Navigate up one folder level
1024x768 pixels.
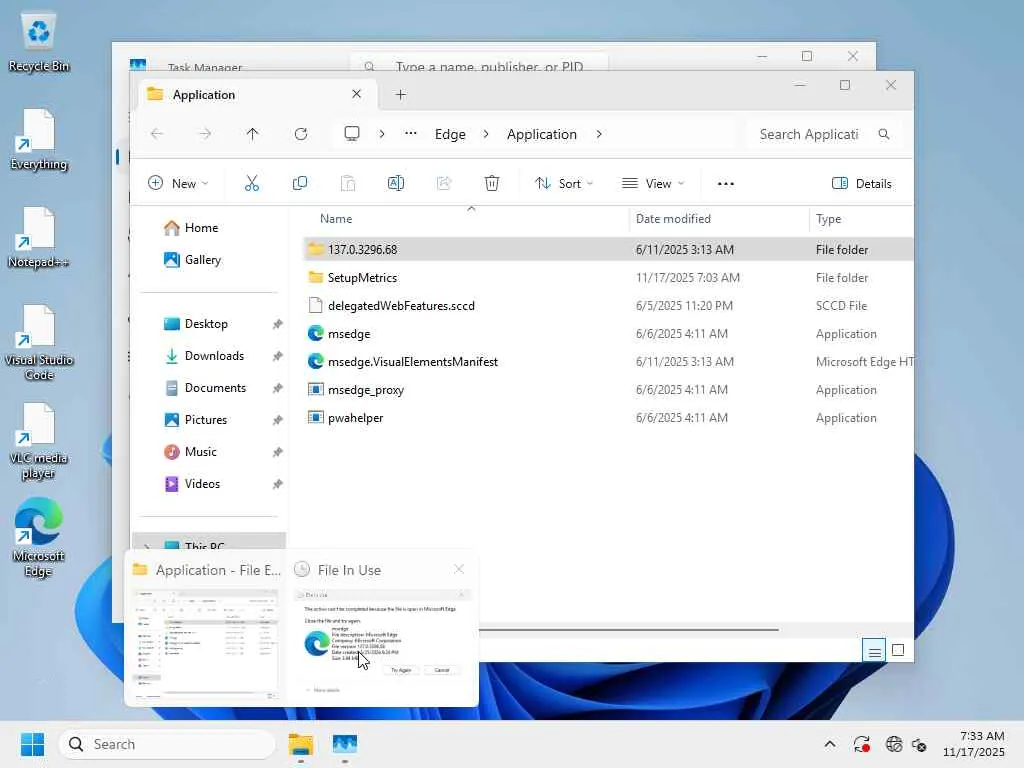[253, 134]
